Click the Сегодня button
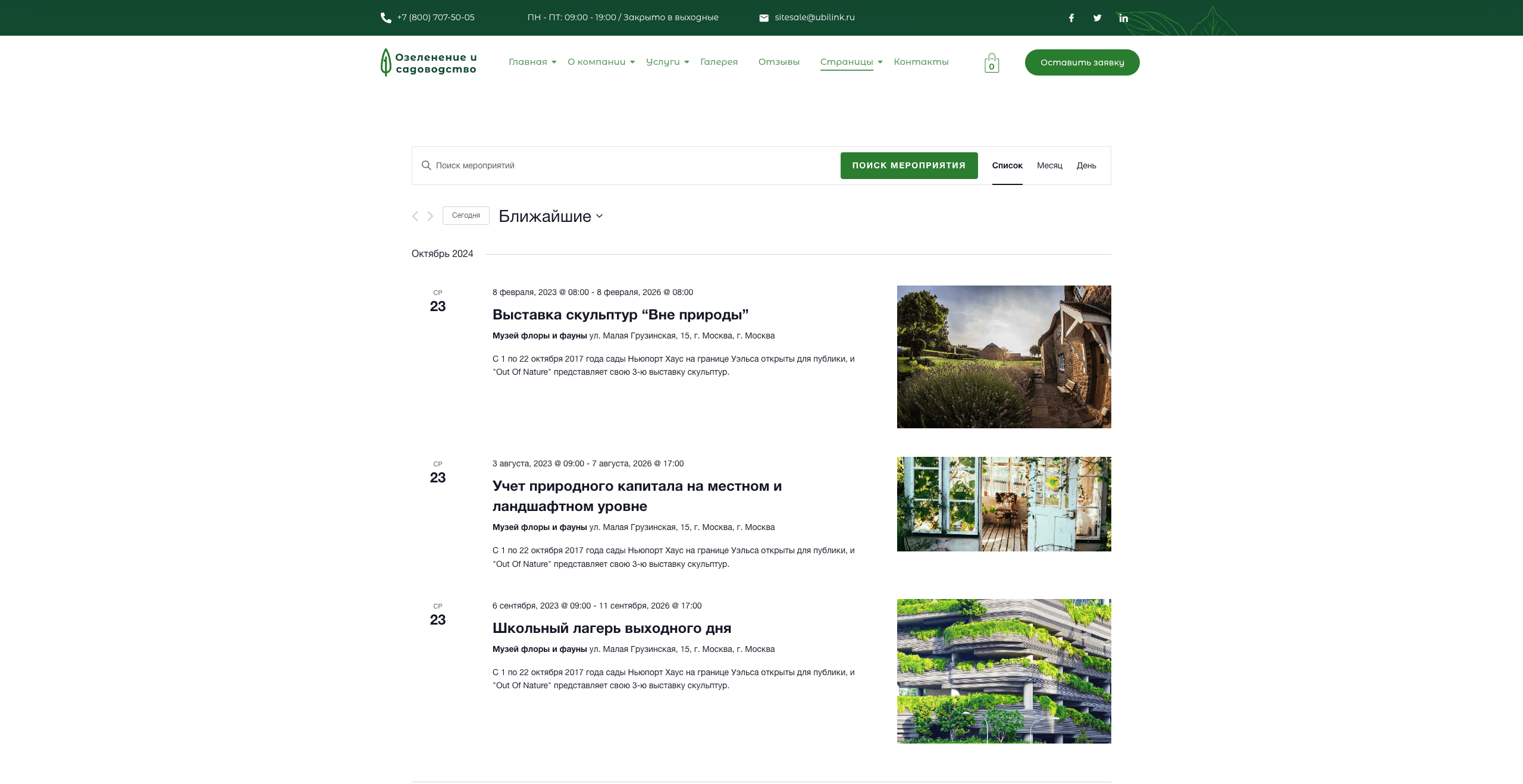1523x784 pixels. 466,215
